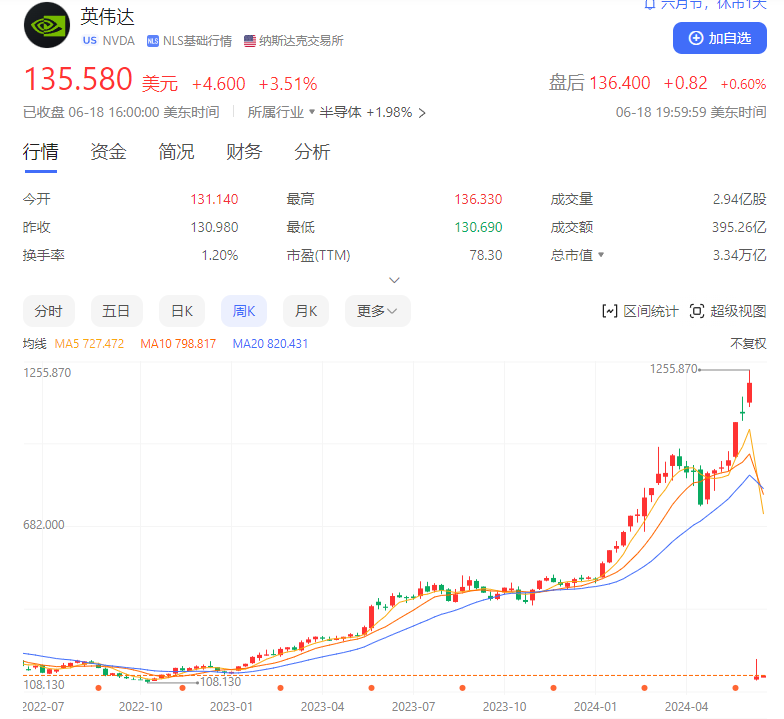Select the 月K chart period
The width and height of the screenshot is (784, 719).
[x=306, y=311]
